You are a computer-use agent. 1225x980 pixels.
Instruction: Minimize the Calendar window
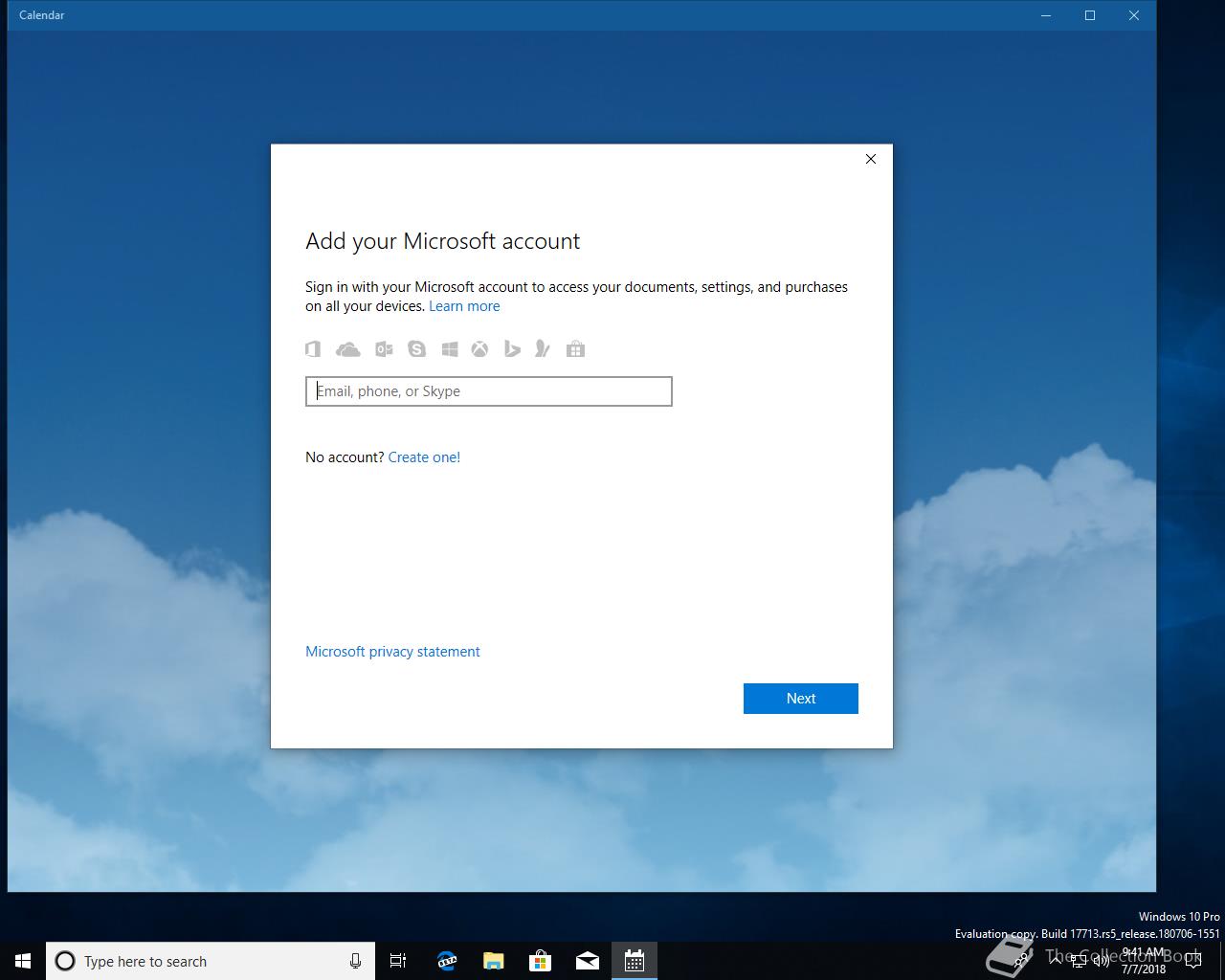[1046, 15]
